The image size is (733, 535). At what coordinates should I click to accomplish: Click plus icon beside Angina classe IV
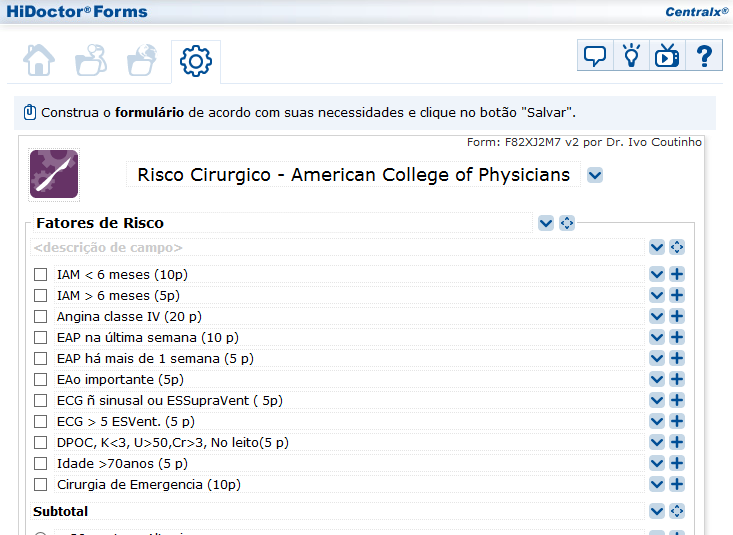[x=677, y=316]
